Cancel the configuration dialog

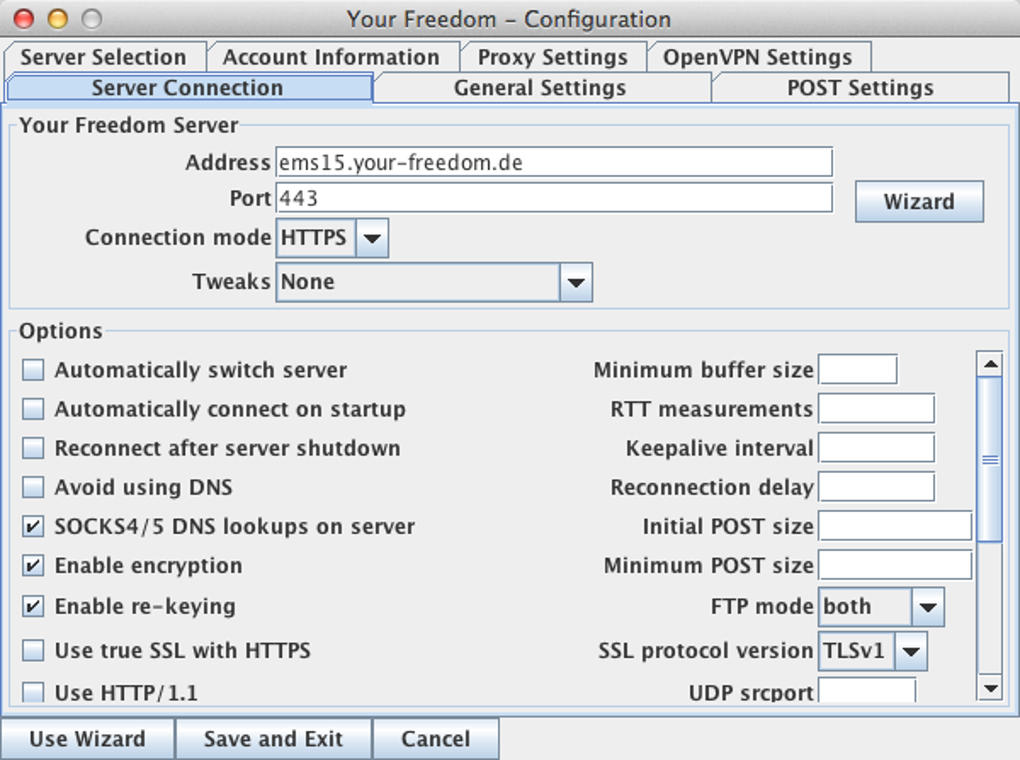coord(435,740)
